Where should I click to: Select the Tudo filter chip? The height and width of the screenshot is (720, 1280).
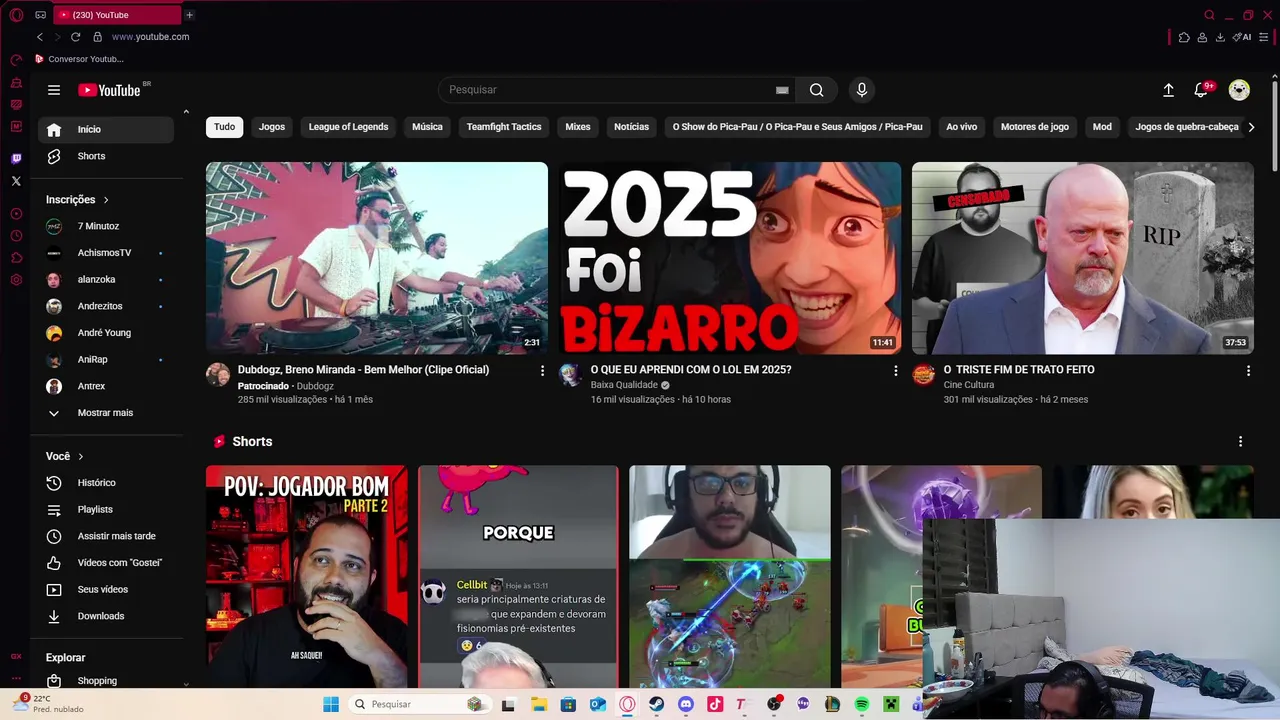[x=225, y=127]
